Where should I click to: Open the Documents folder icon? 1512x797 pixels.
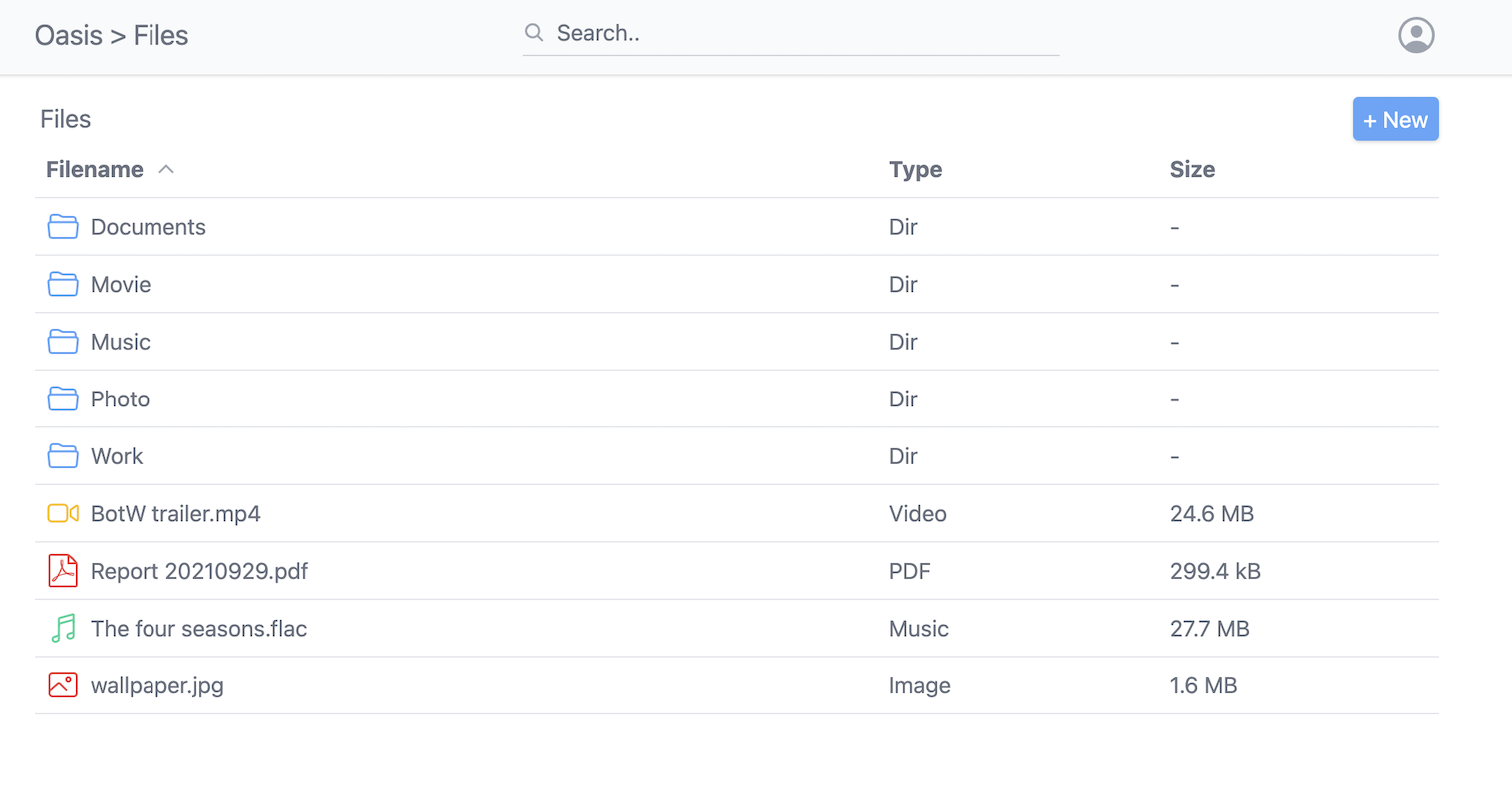point(62,226)
